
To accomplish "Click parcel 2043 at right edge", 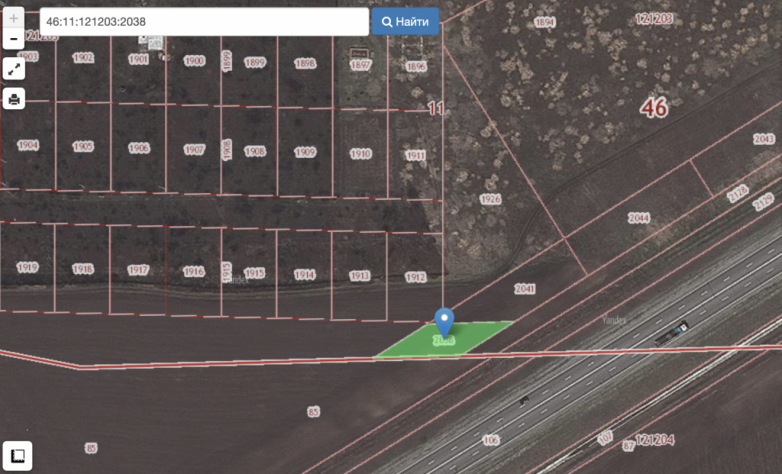I will (x=764, y=139).
